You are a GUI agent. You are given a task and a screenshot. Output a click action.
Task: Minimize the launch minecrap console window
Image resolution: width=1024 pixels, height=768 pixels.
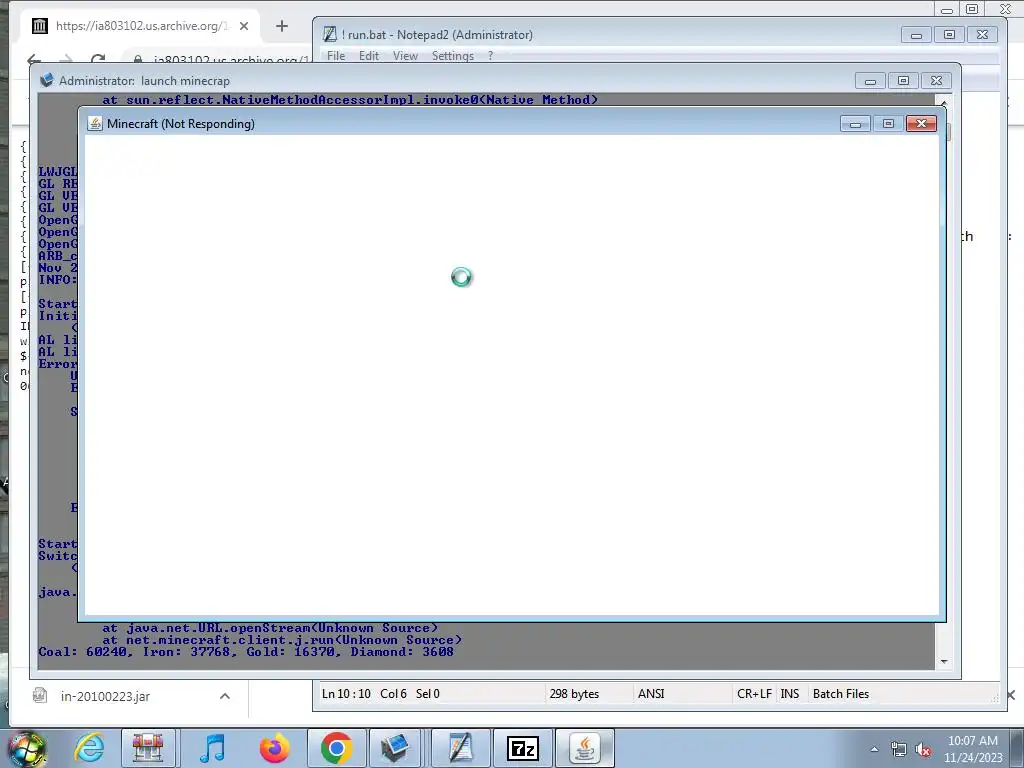pos(870,81)
